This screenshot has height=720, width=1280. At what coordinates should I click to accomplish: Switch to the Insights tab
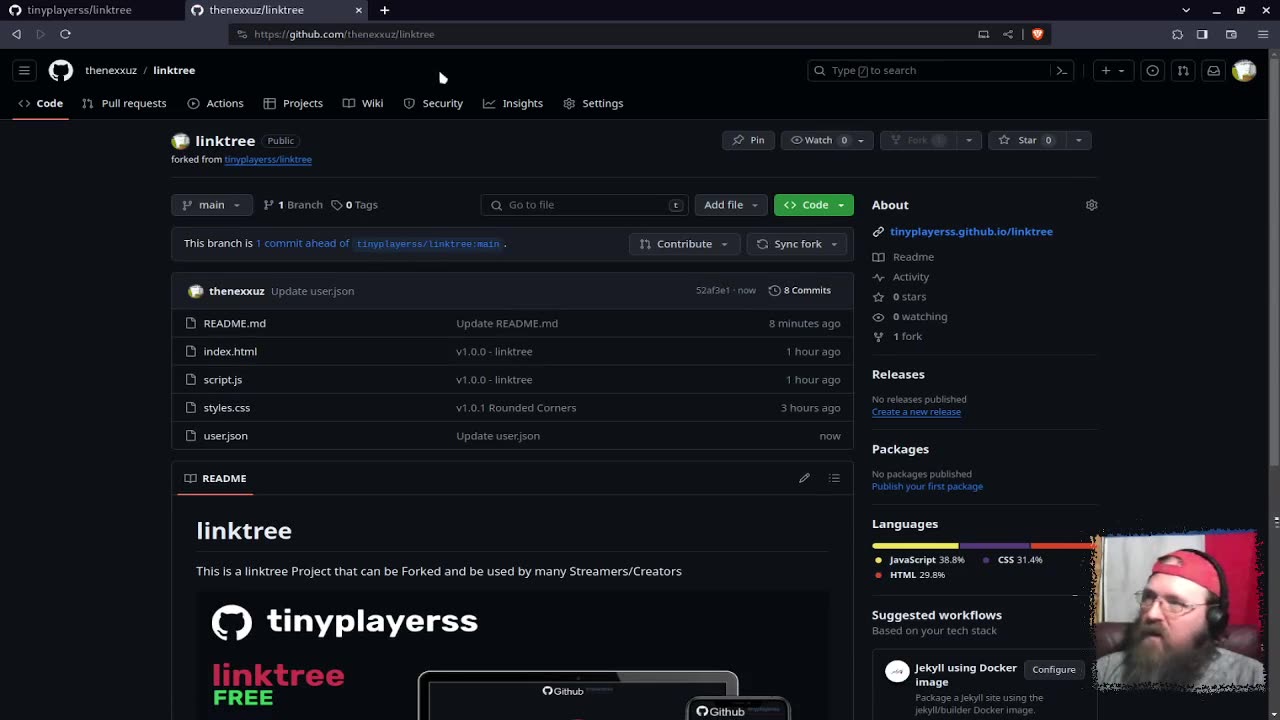coord(513,103)
